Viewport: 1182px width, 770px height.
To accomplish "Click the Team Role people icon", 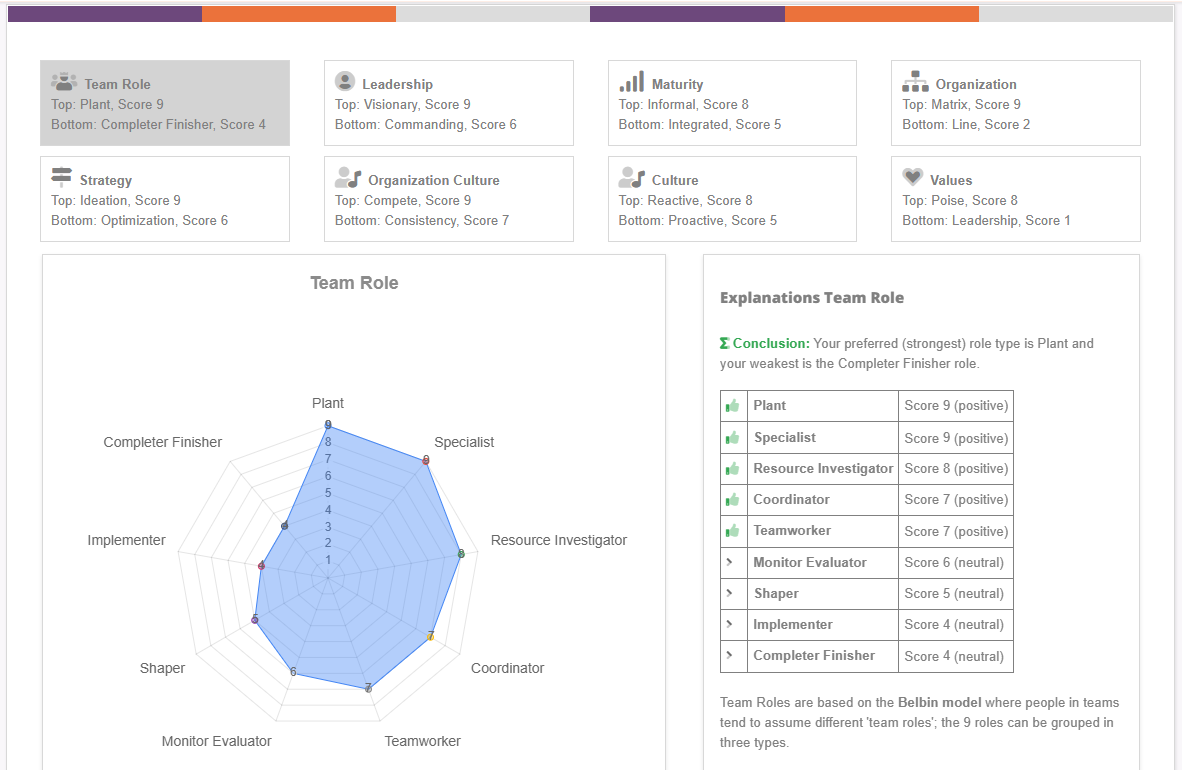I will 64,82.
